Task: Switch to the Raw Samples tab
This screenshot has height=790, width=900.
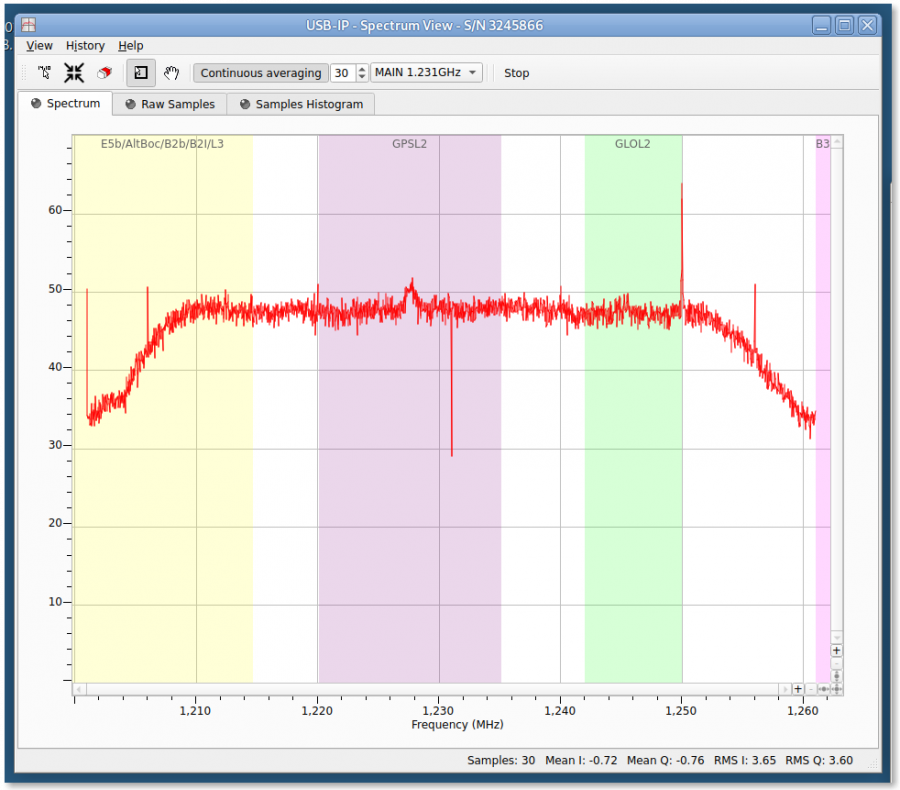Action: click(x=169, y=103)
